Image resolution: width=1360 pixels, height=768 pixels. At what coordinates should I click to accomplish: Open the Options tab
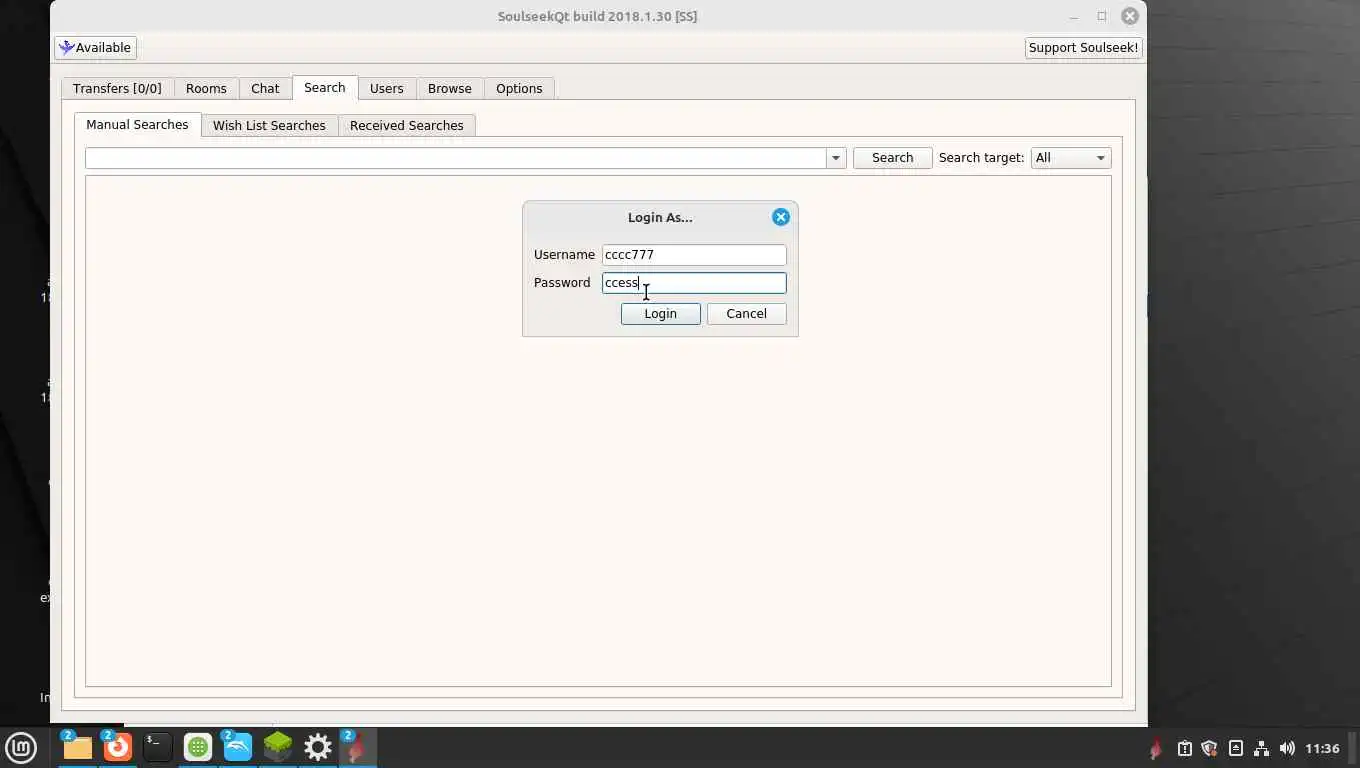coord(519,88)
